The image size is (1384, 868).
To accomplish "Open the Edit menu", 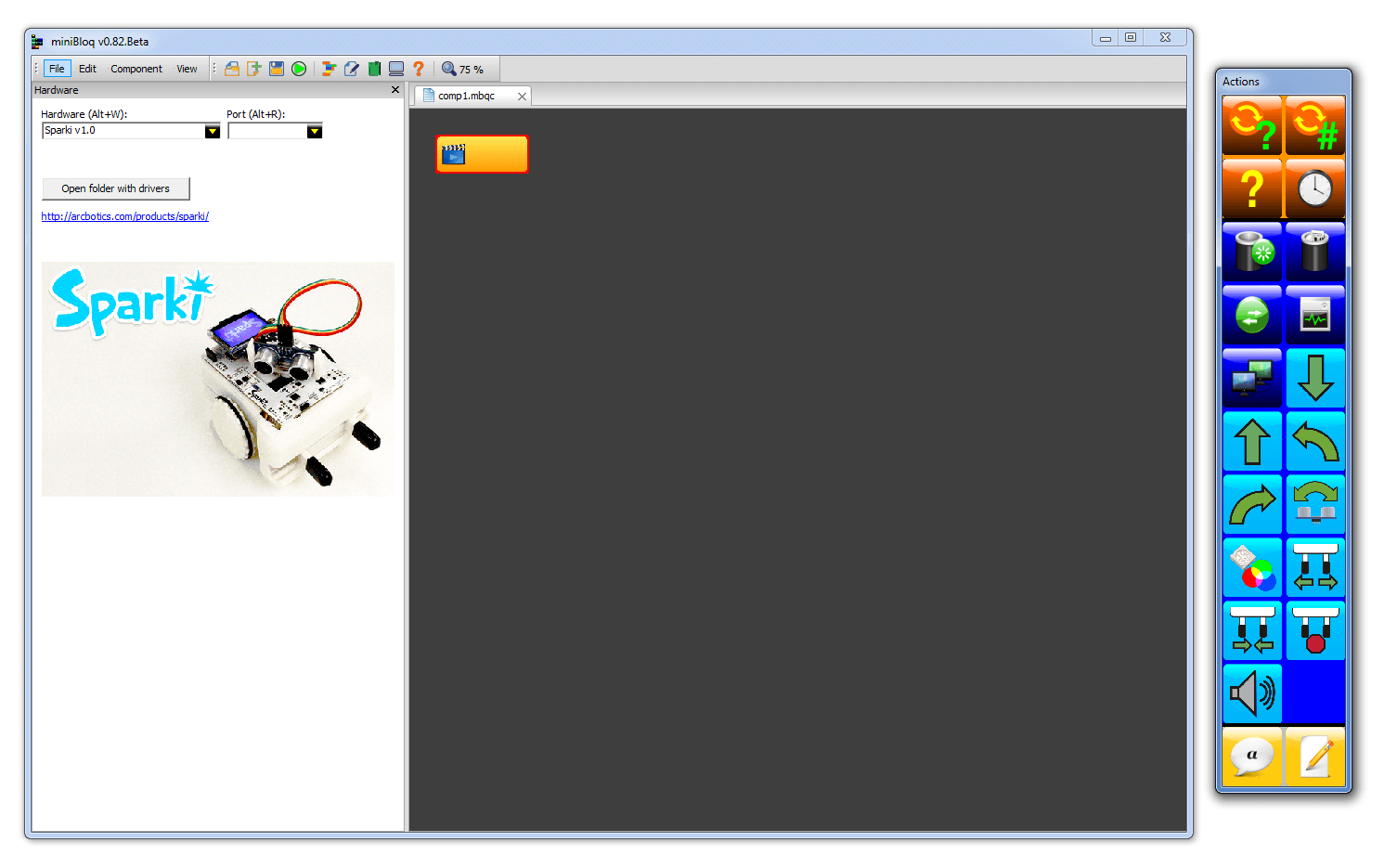I will 87,69.
